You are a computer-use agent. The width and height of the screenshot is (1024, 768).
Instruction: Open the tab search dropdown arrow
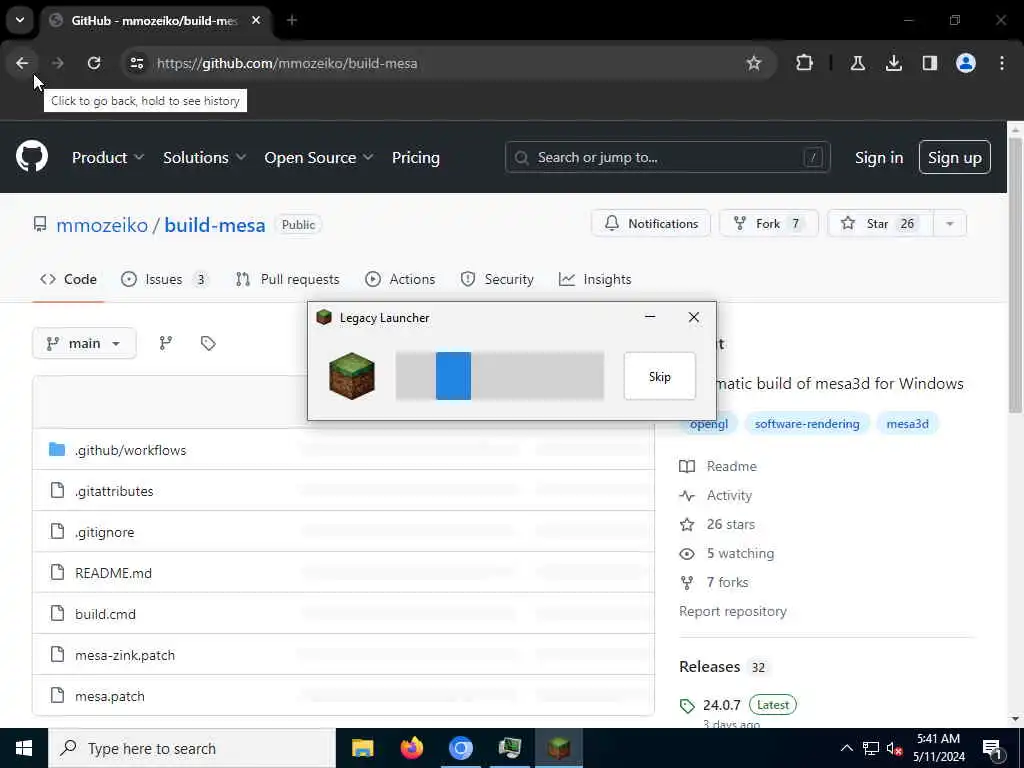point(20,20)
